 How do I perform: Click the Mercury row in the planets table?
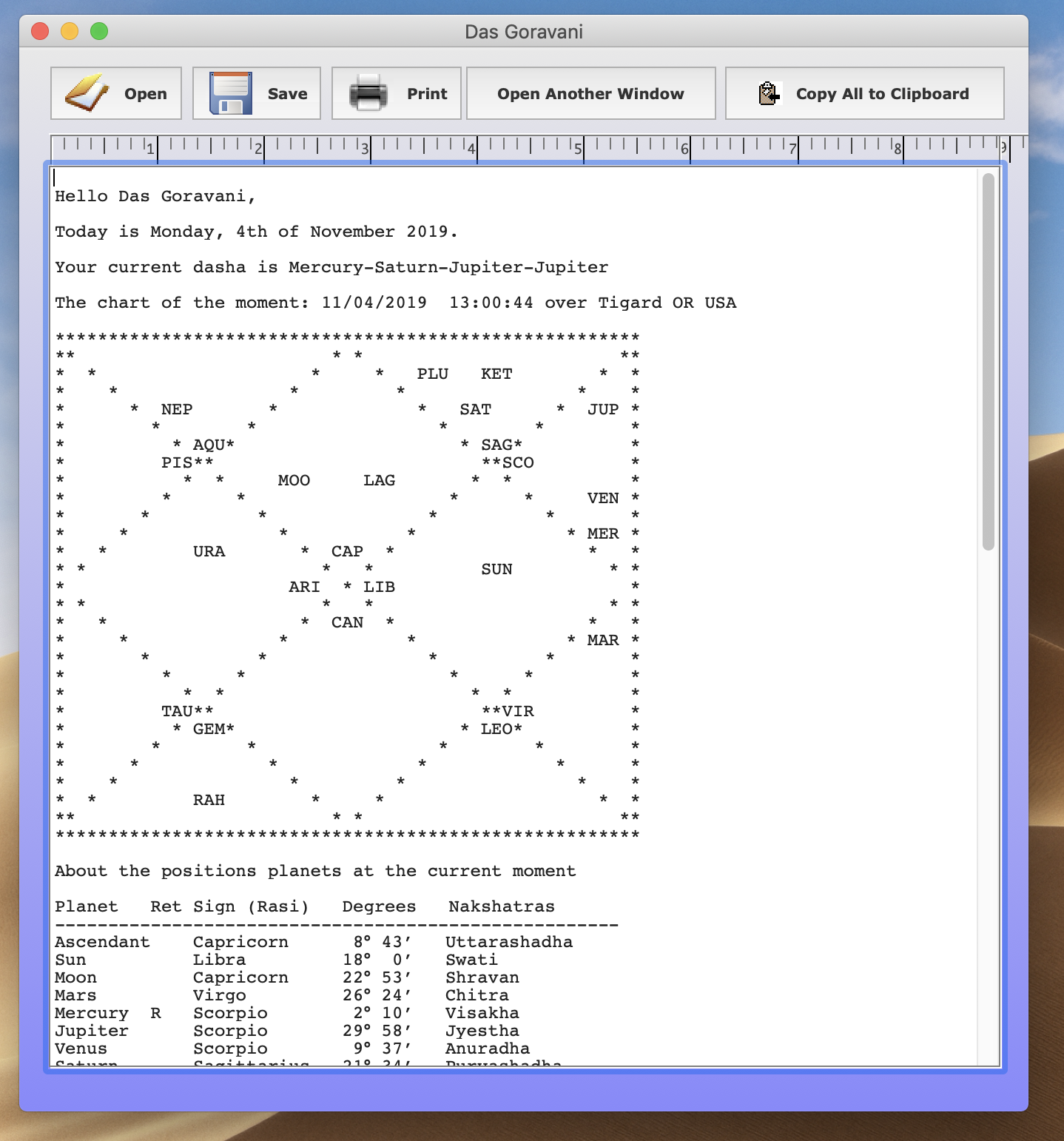(92, 1013)
